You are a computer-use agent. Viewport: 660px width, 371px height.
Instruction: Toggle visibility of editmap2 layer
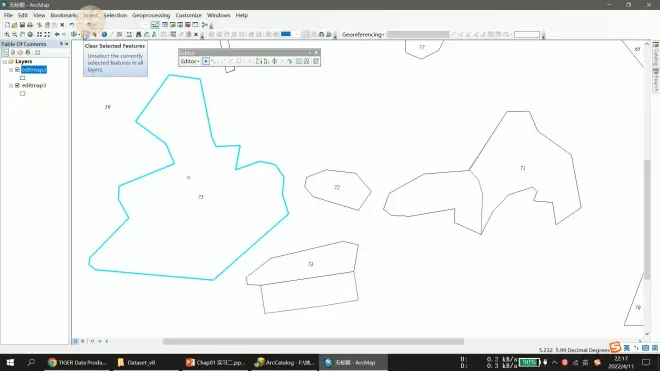(x=17, y=69)
